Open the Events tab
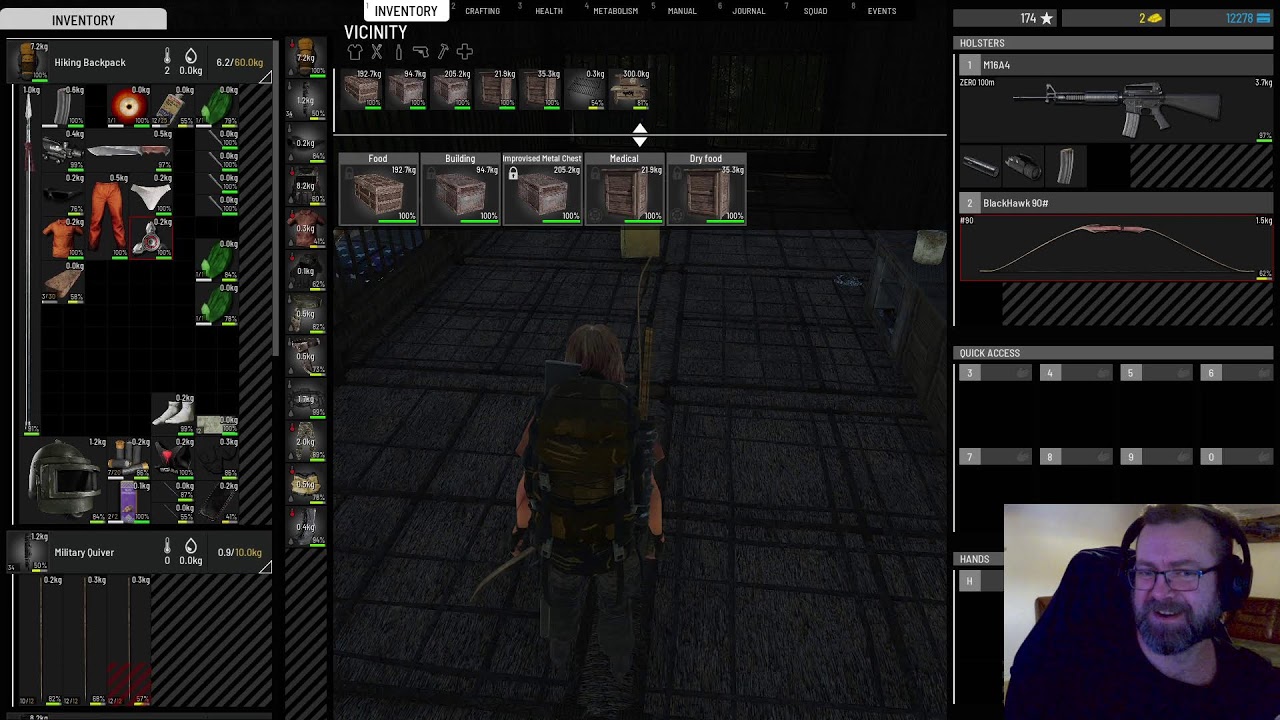This screenshot has height=720, width=1280. [882, 11]
